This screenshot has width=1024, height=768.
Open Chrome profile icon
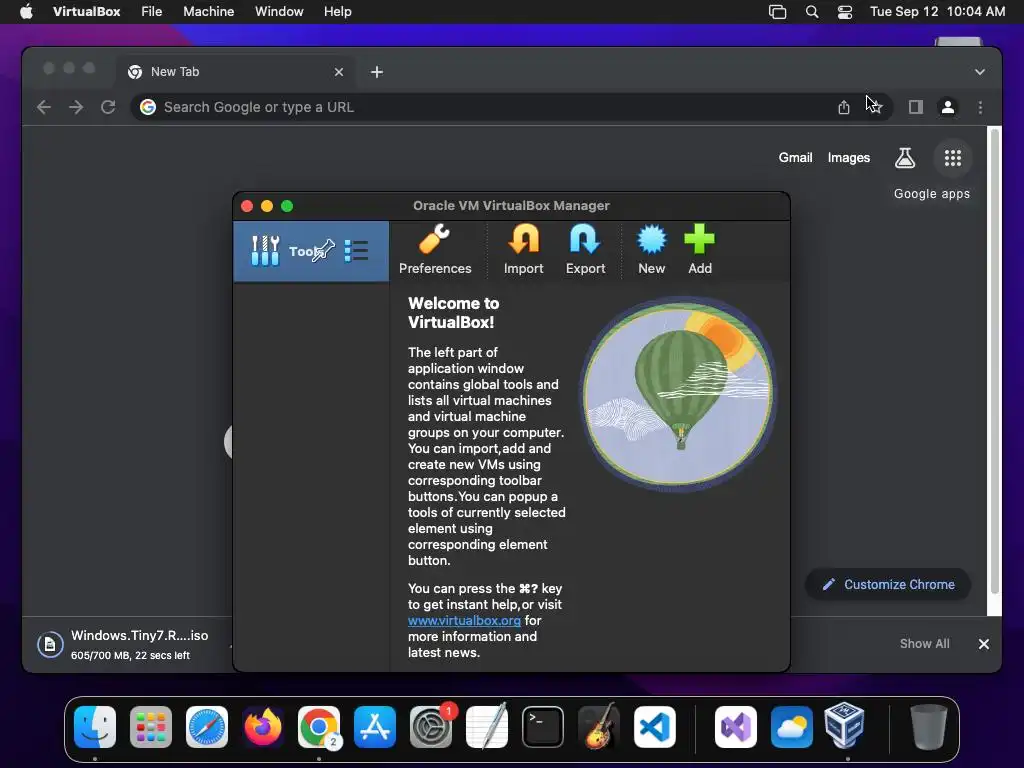click(948, 107)
